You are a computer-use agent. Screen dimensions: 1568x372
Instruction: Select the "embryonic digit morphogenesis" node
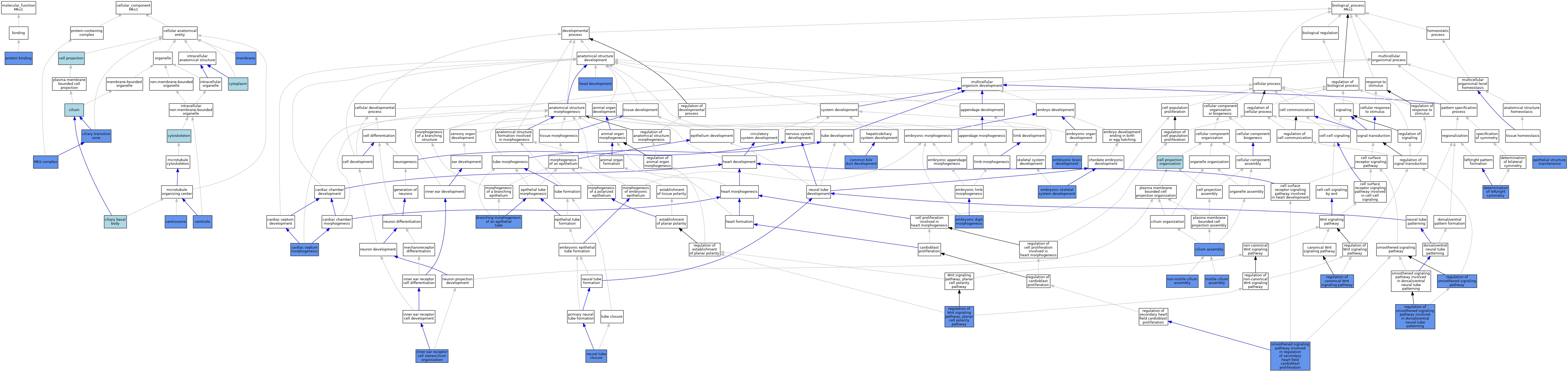[969, 222]
